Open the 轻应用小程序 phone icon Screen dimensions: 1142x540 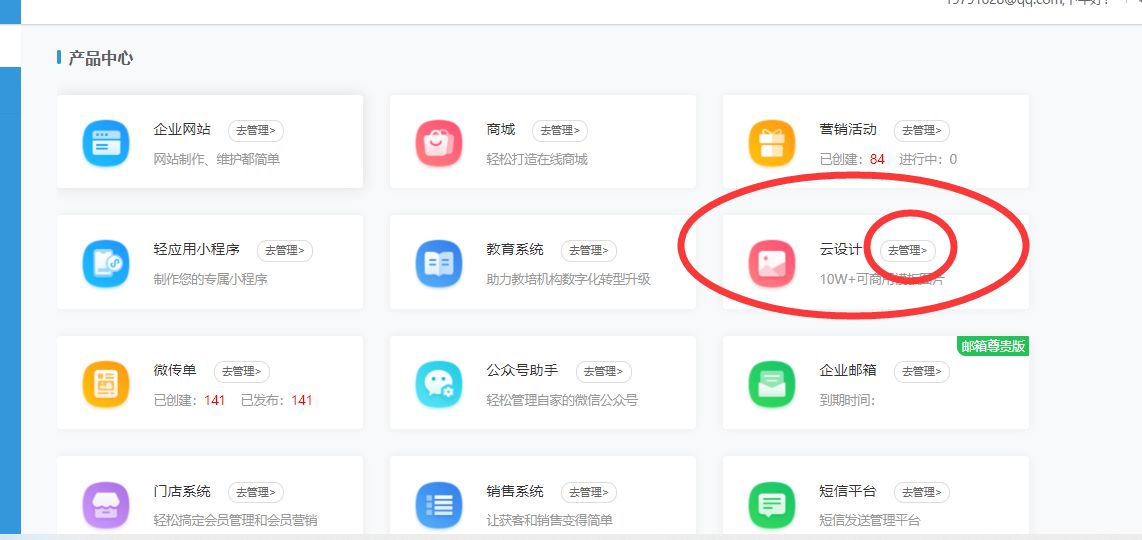[106, 263]
